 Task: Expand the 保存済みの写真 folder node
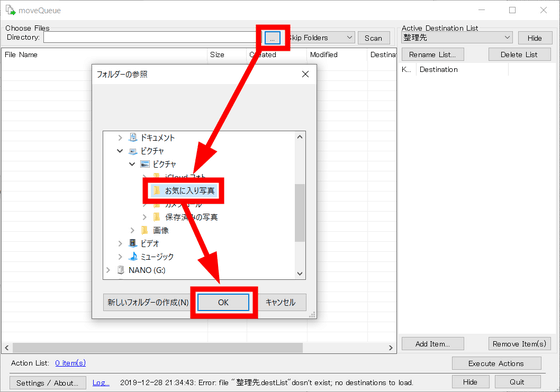(144, 217)
